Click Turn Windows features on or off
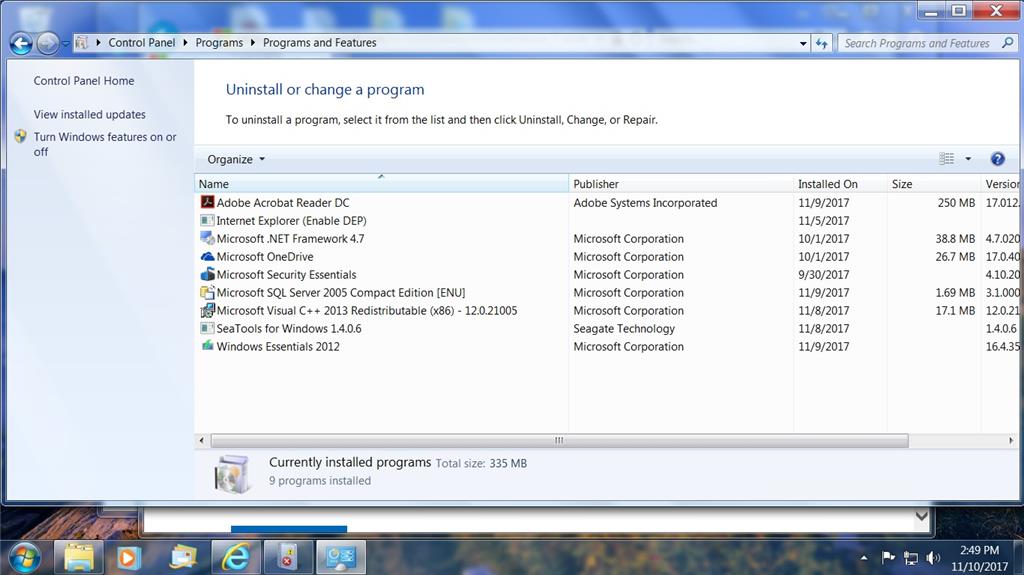The image size is (1024, 575). (105, 144)
